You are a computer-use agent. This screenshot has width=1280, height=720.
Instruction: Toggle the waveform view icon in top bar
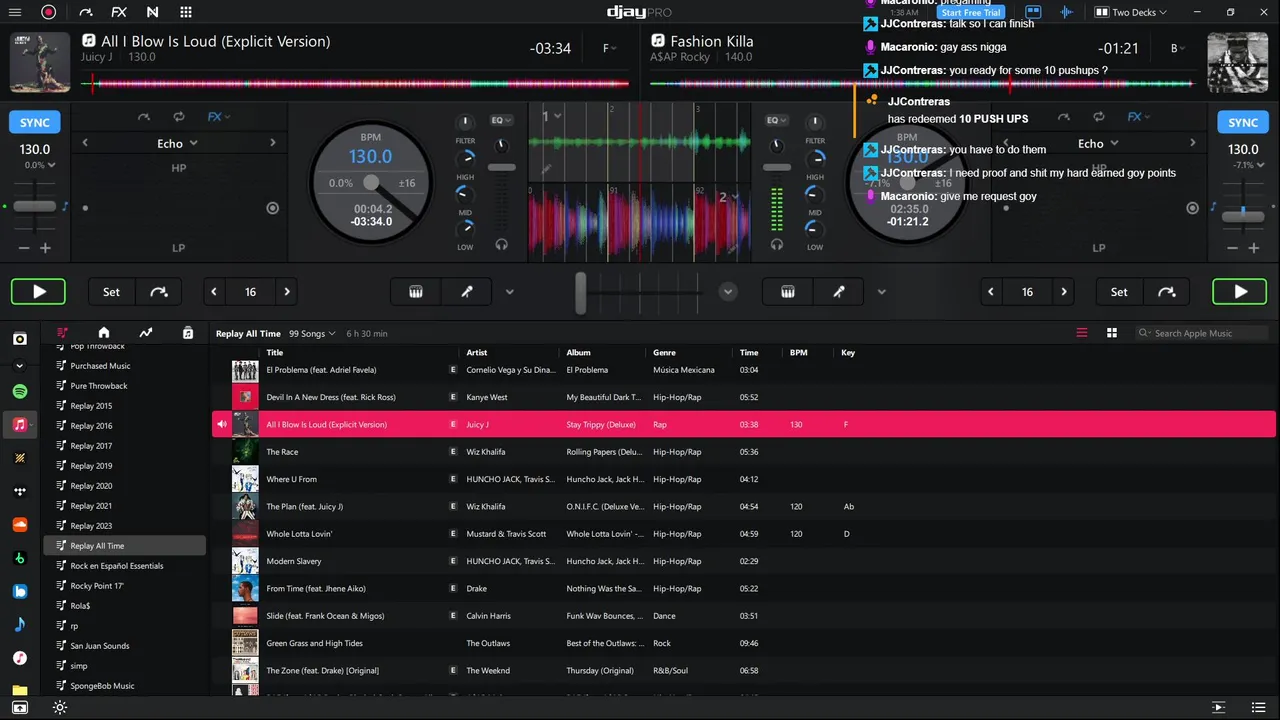tap(1067, 12)
